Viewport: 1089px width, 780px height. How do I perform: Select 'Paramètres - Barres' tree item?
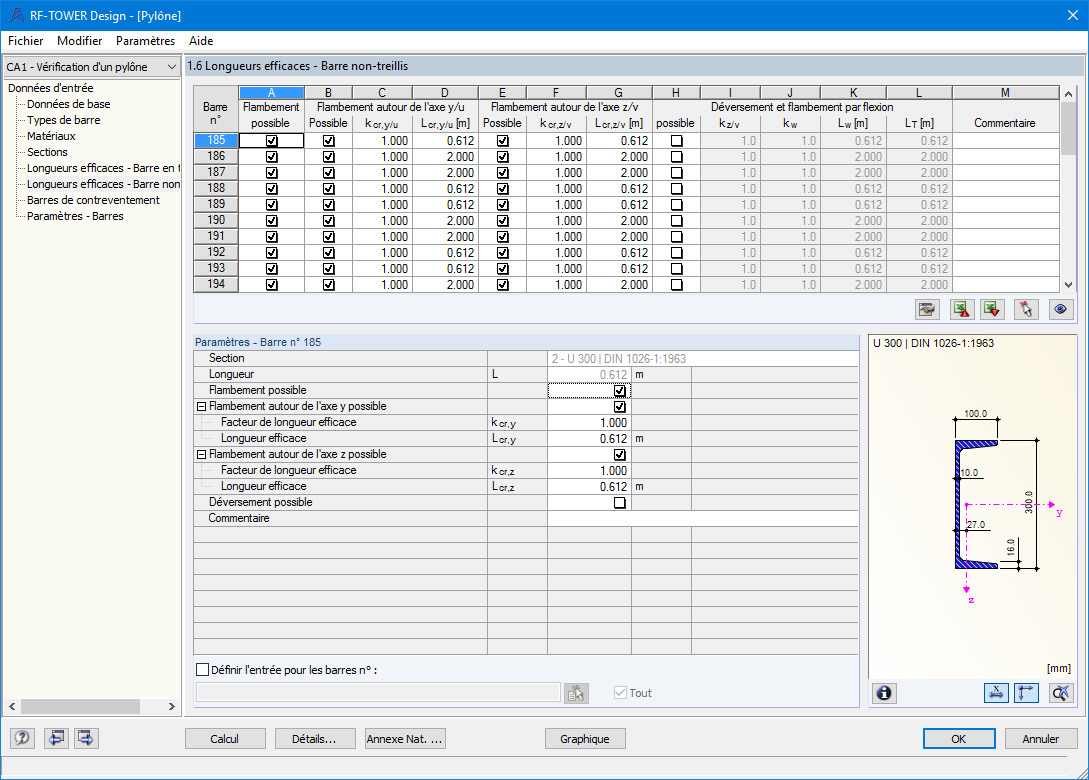[x=75, y=216]
